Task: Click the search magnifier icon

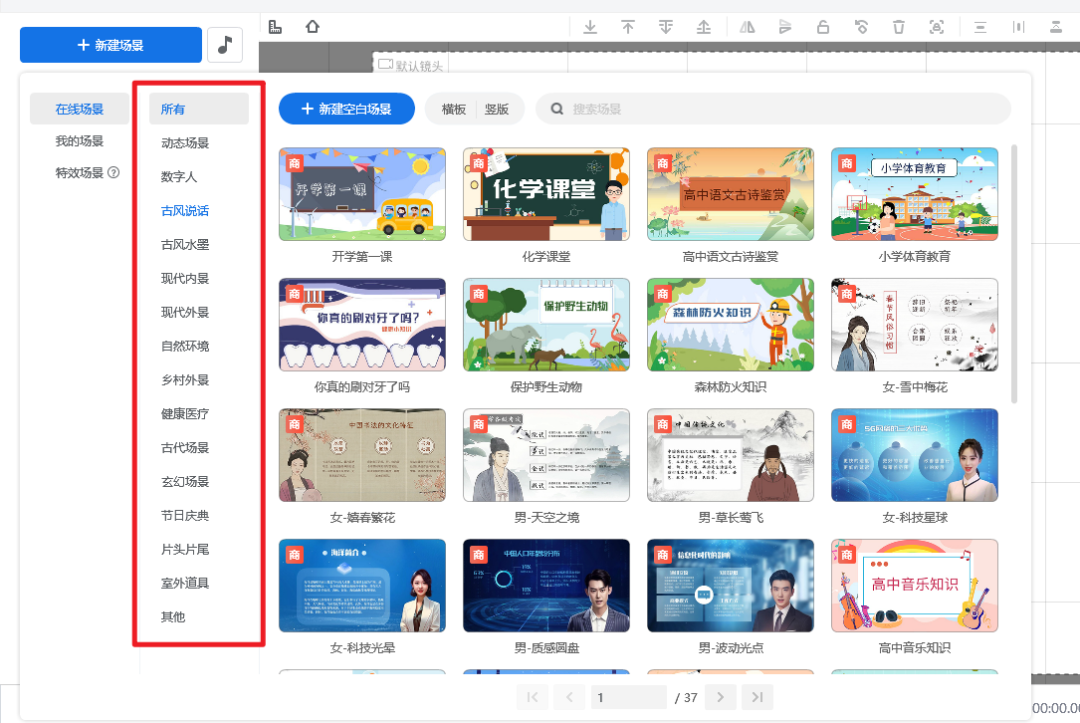Action: tap(557, 109)
